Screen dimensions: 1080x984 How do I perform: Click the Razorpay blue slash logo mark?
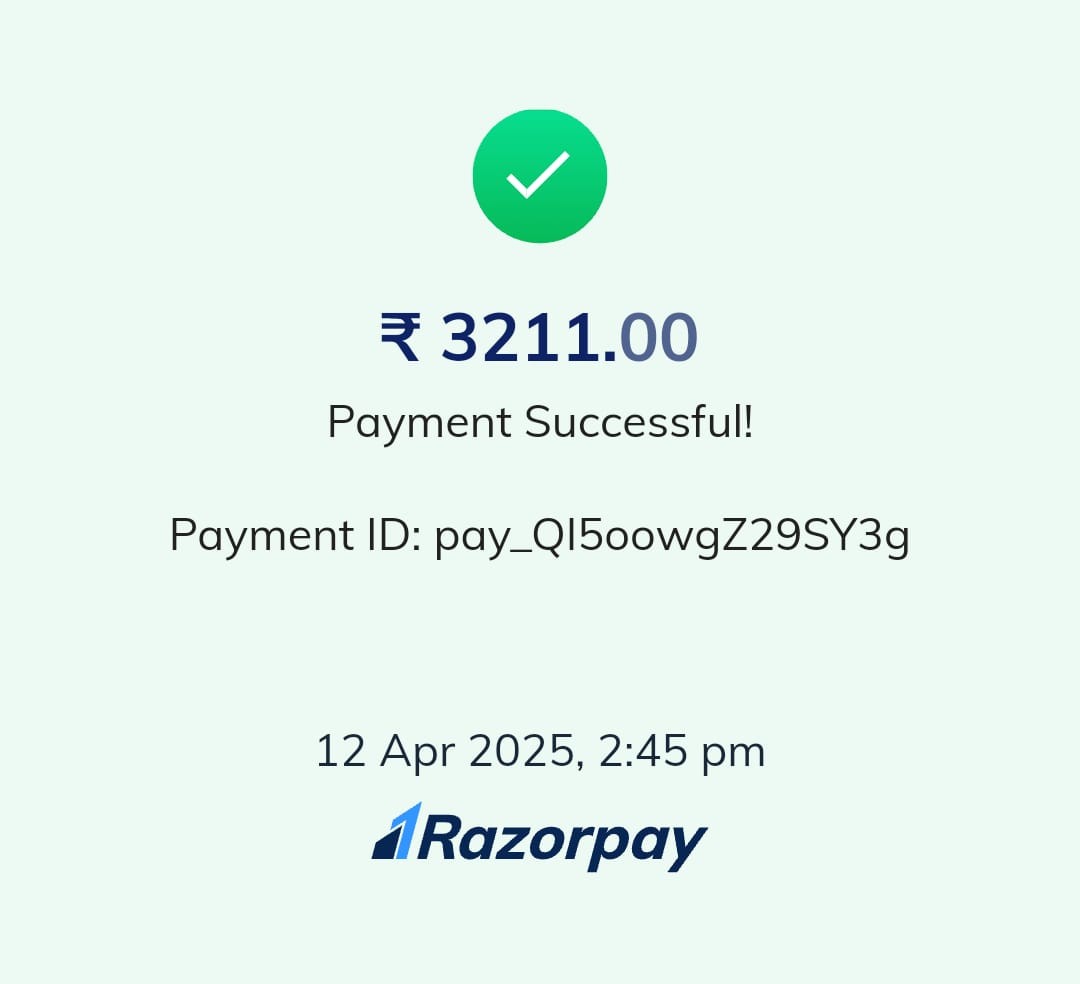pos(397,831)
